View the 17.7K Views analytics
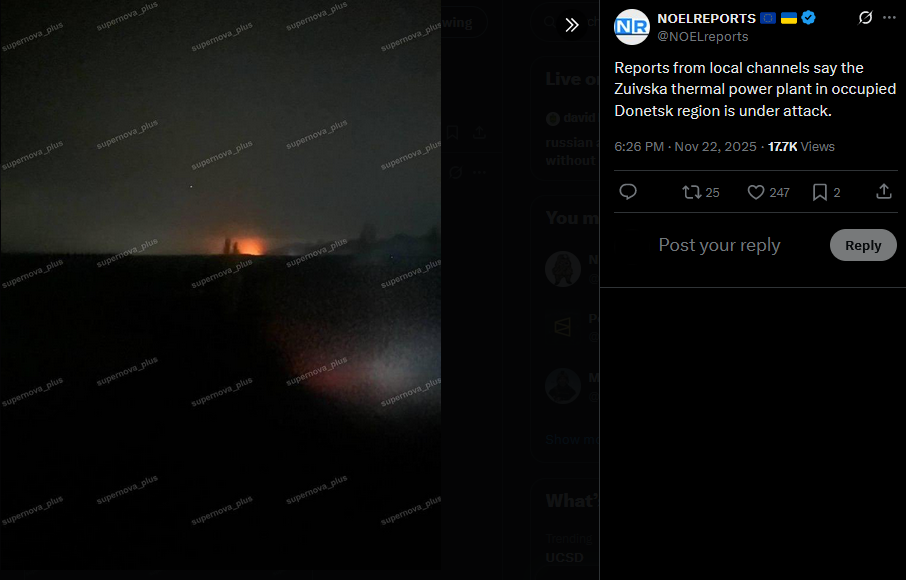The image size is (906, 580). click(x=801, y=147)
